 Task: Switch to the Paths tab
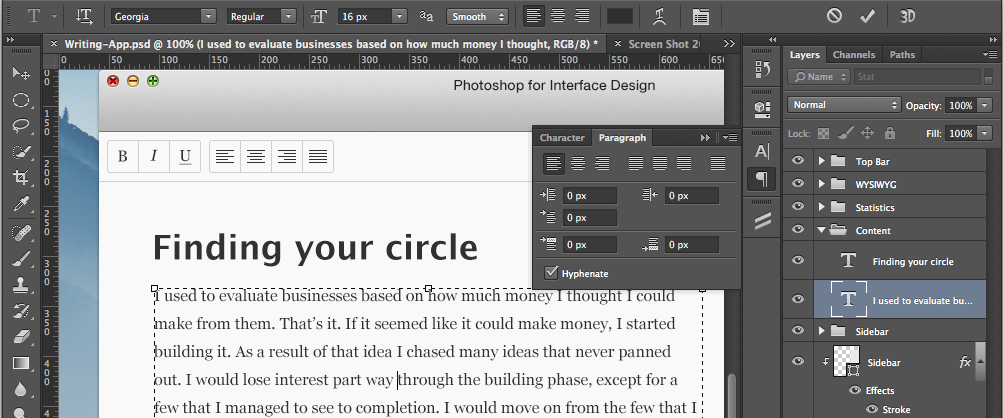[902, 55]
